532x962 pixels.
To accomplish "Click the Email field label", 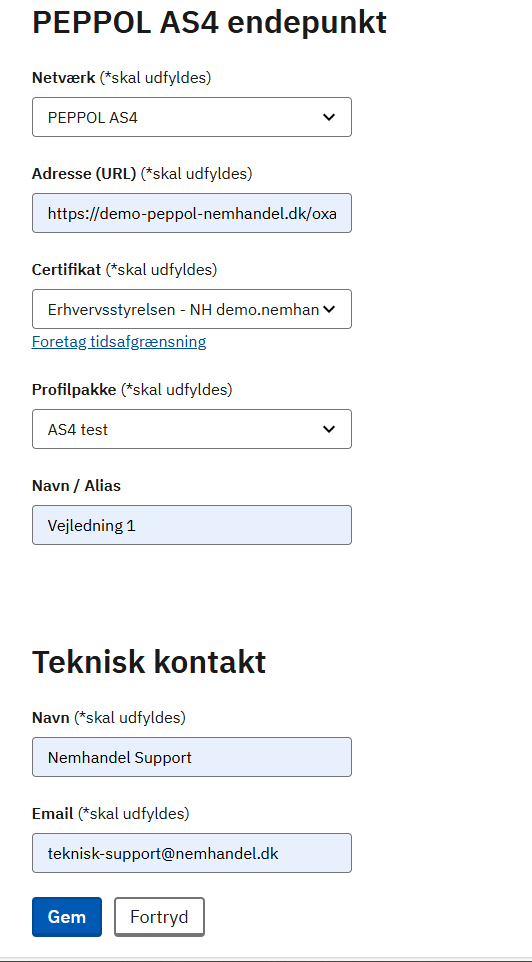I will tap(53, 814).
